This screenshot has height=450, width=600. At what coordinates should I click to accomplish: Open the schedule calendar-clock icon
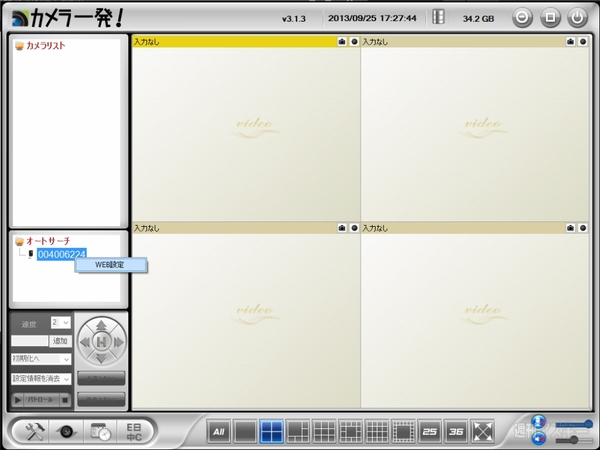[x=101, y=432]
